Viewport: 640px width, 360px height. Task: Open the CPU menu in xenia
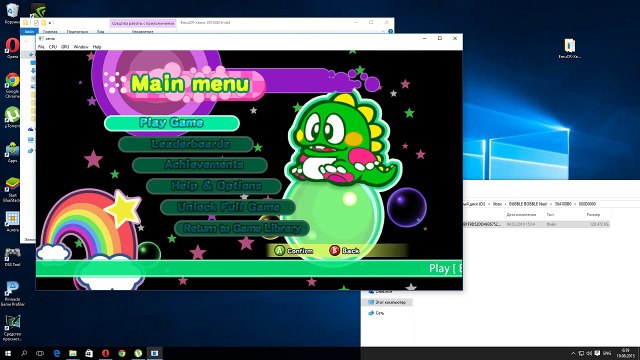tap(53, 47)
